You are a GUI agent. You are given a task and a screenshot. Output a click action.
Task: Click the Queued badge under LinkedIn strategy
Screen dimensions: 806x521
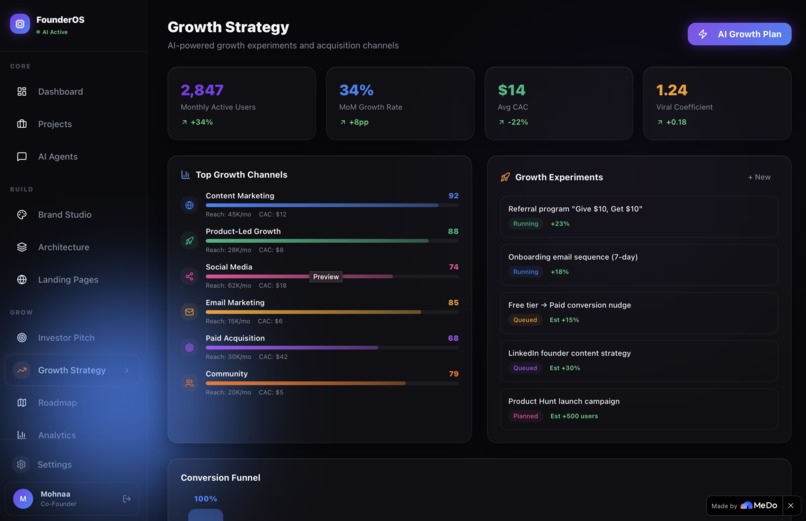coord(525,368)
